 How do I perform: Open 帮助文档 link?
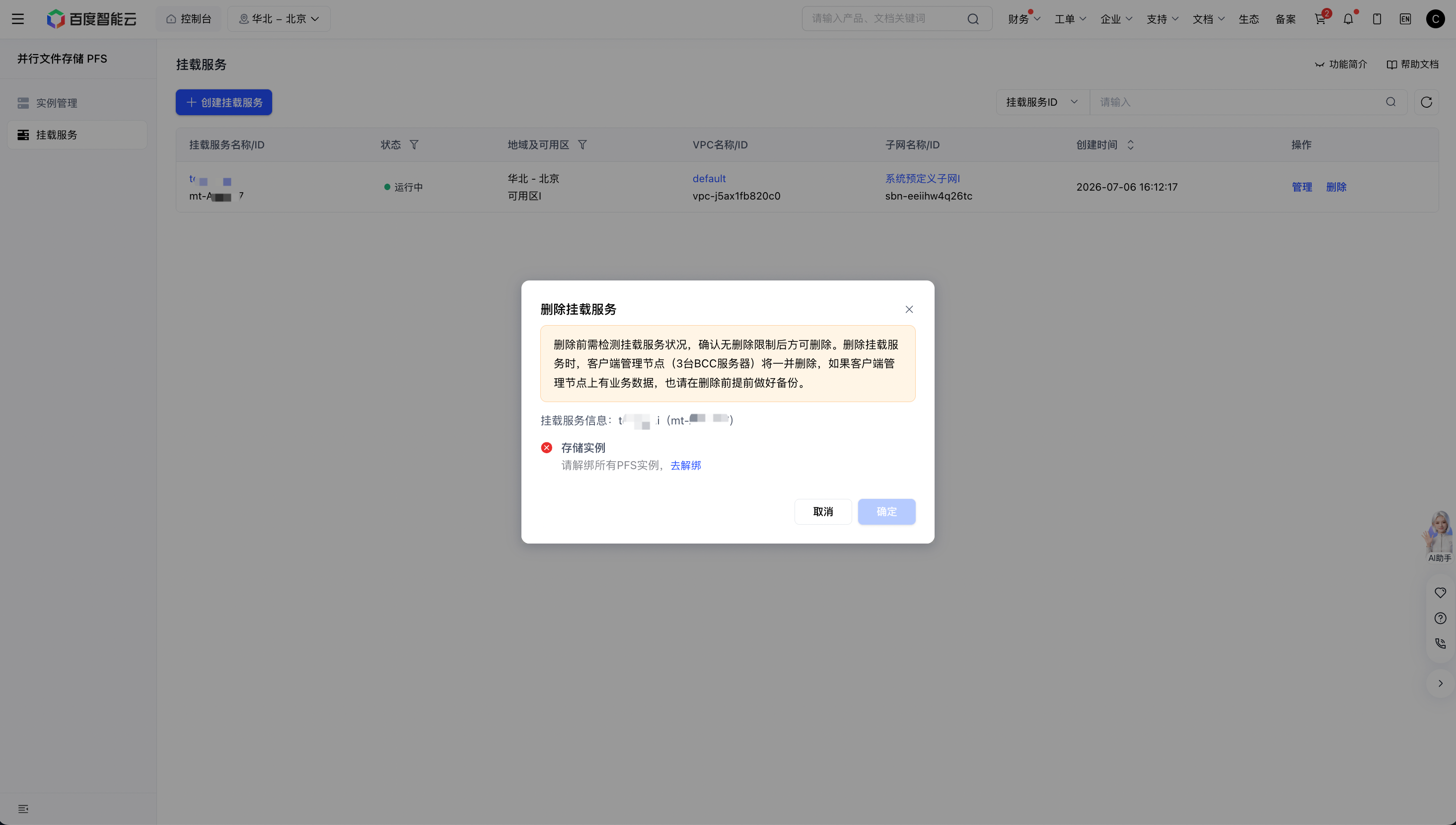(x=1412, y=64)
